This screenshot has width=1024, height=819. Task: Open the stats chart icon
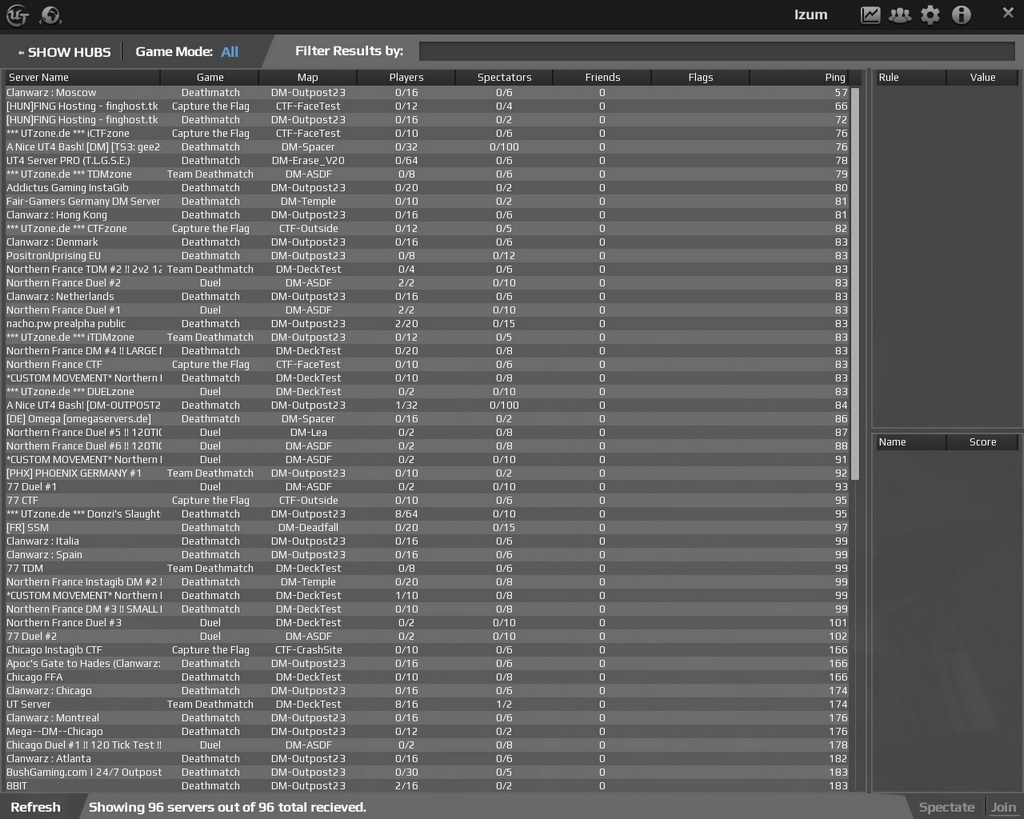point(870,15)
